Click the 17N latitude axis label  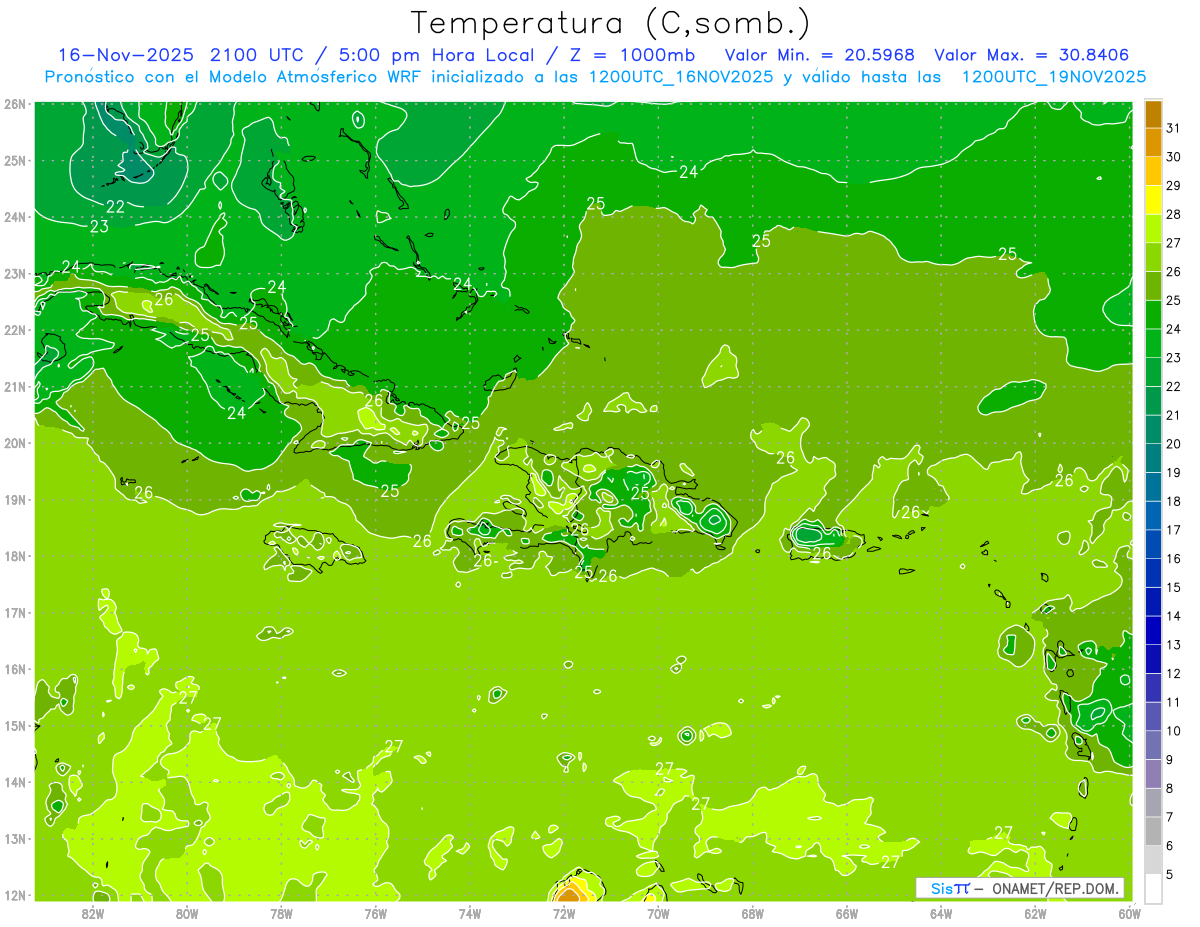(x=15, y=613)
